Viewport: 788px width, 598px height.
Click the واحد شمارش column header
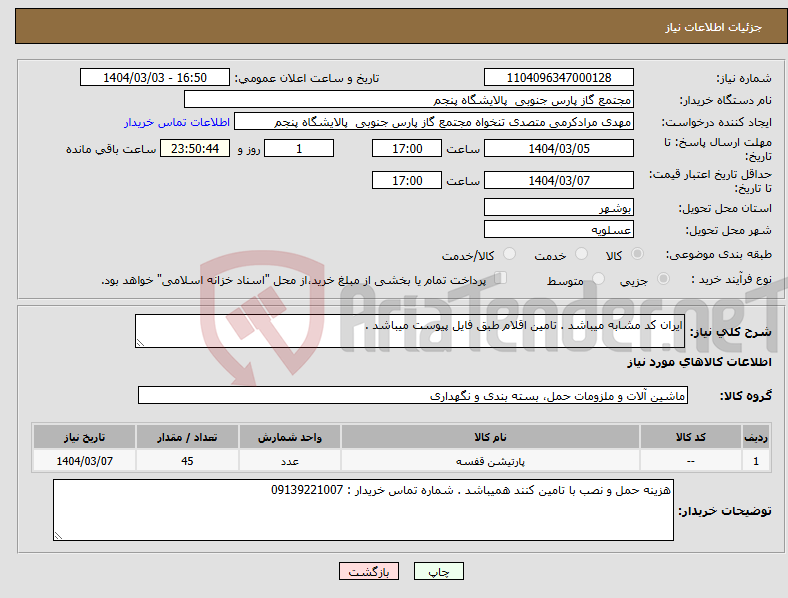[x=290, y=437]
